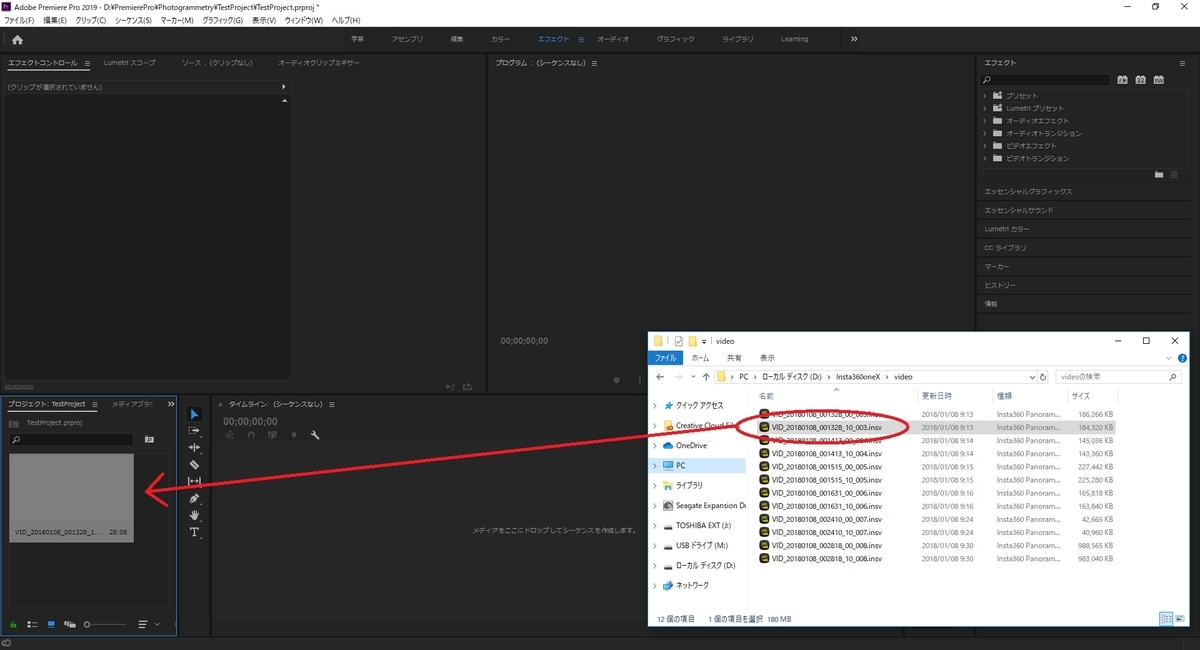Switch to カラー workspace tab
1200x650 pixels.
point(500,39)
